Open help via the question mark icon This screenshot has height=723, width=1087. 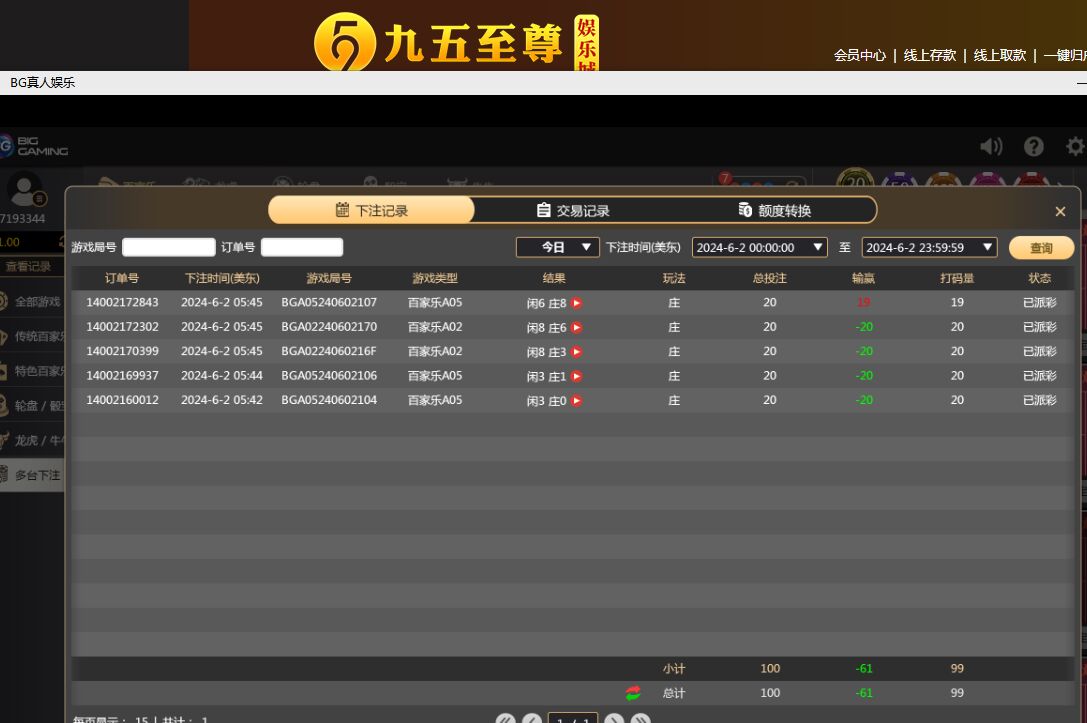[1034, 147]
